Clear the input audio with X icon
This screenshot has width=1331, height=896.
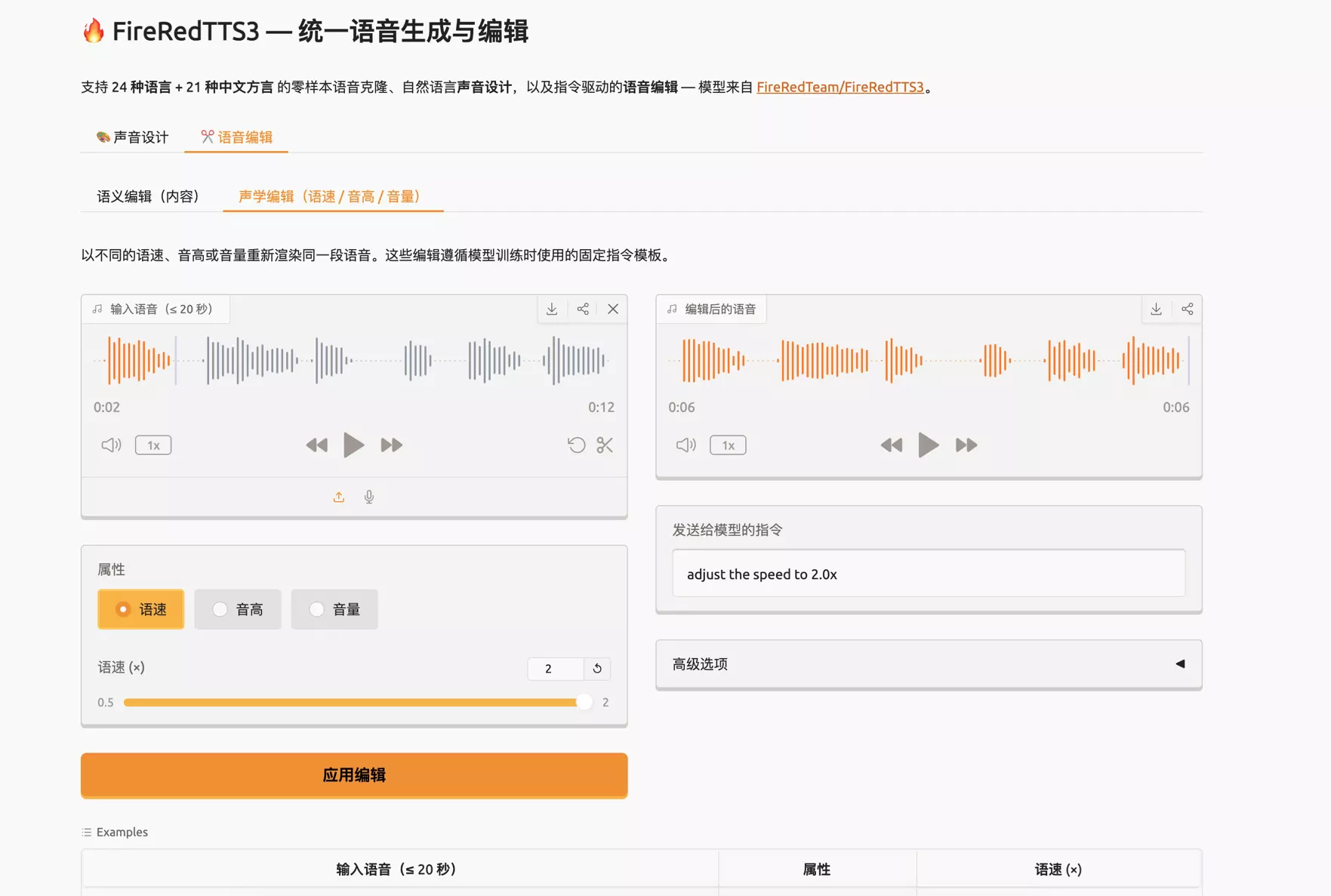(x=613, y=309)
